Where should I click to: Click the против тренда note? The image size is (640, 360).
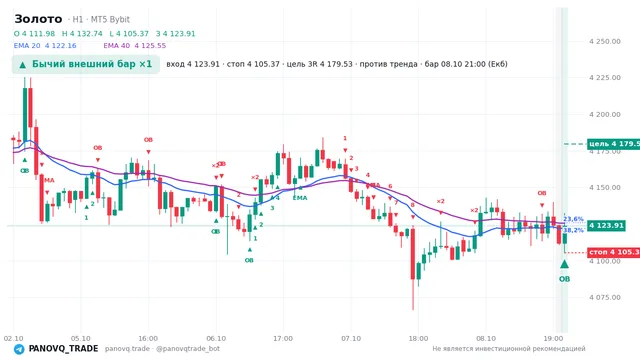tap(389, 64)
